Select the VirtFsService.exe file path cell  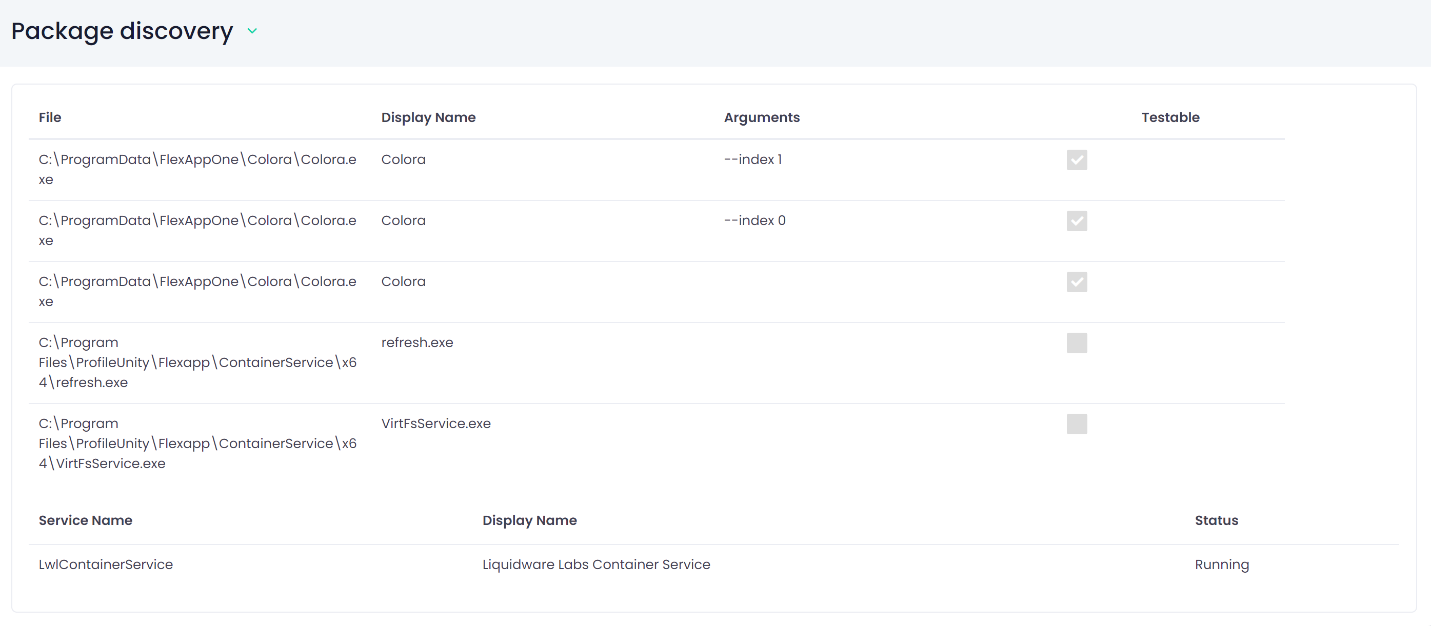pos(197,443)
